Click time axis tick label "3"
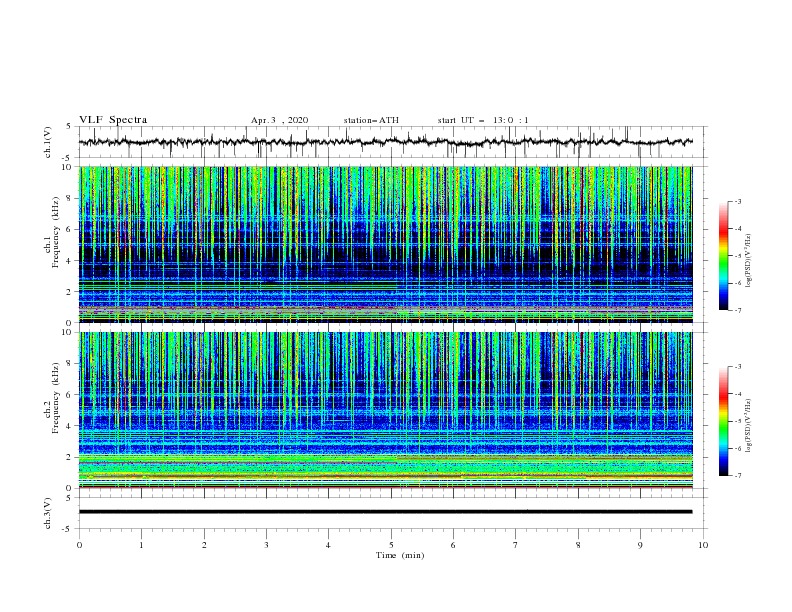The image size is (792, 612). [266, 545]
